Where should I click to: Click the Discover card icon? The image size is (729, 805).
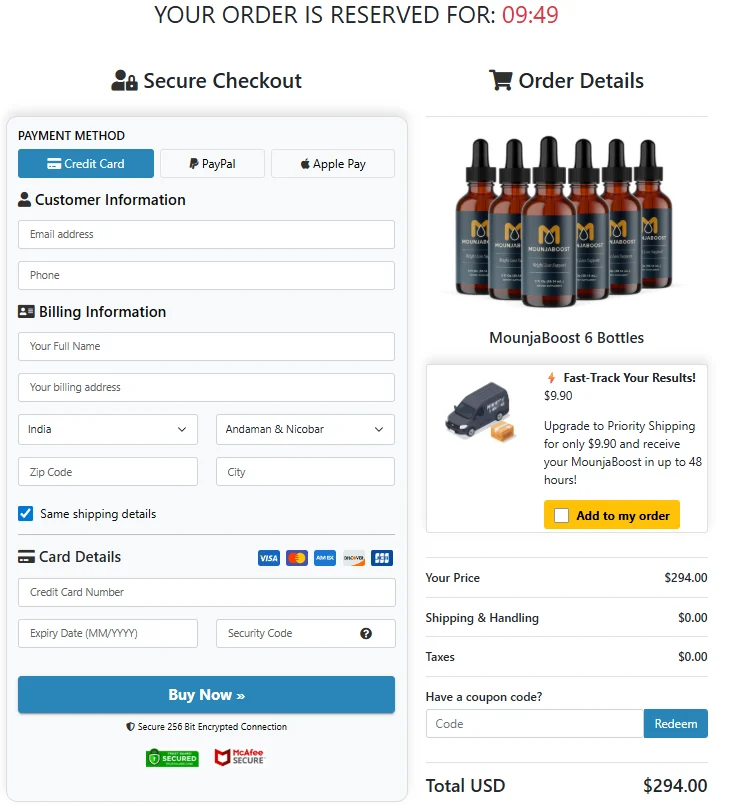pyautogui.click(x=353, y=558)
